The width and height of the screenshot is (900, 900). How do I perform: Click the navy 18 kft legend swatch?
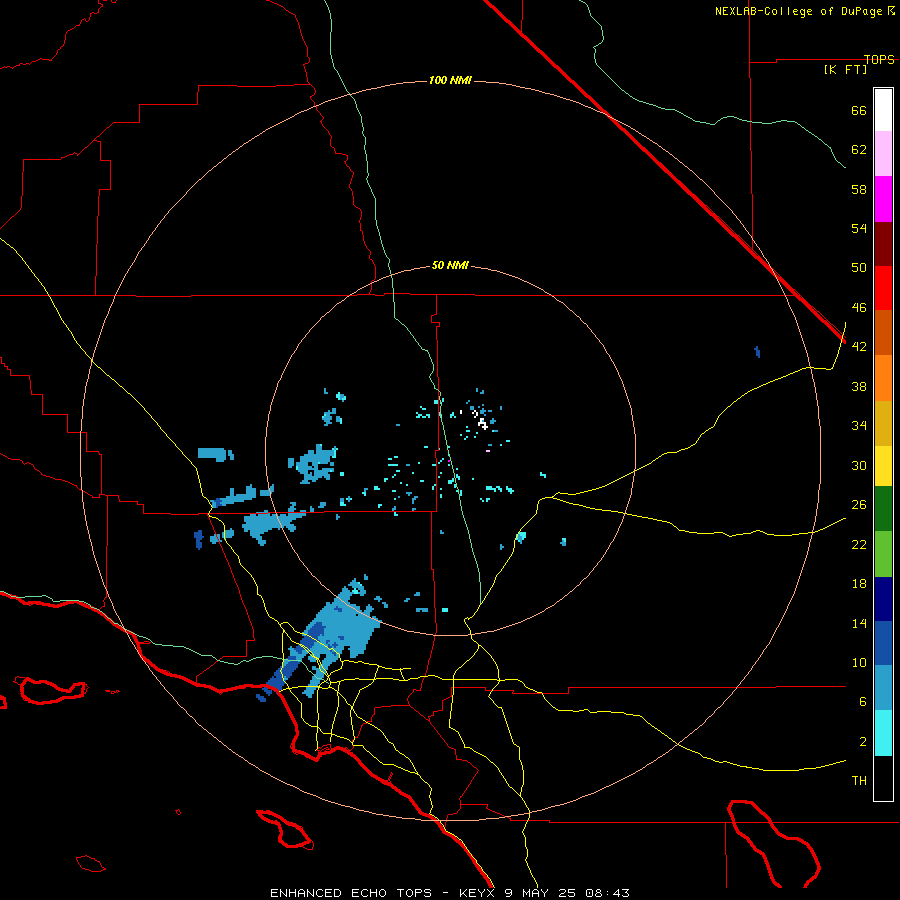pyautogui.click(x=883, y=599)
